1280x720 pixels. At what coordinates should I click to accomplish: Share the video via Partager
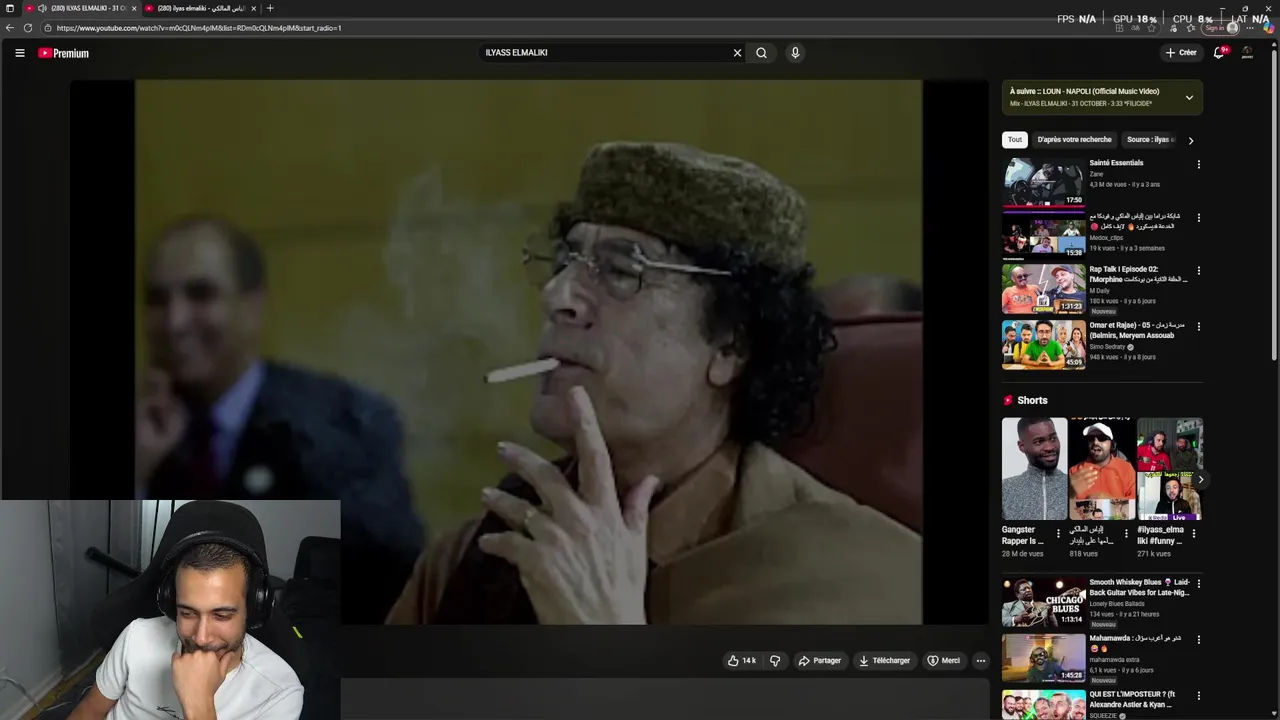(820, 661)
